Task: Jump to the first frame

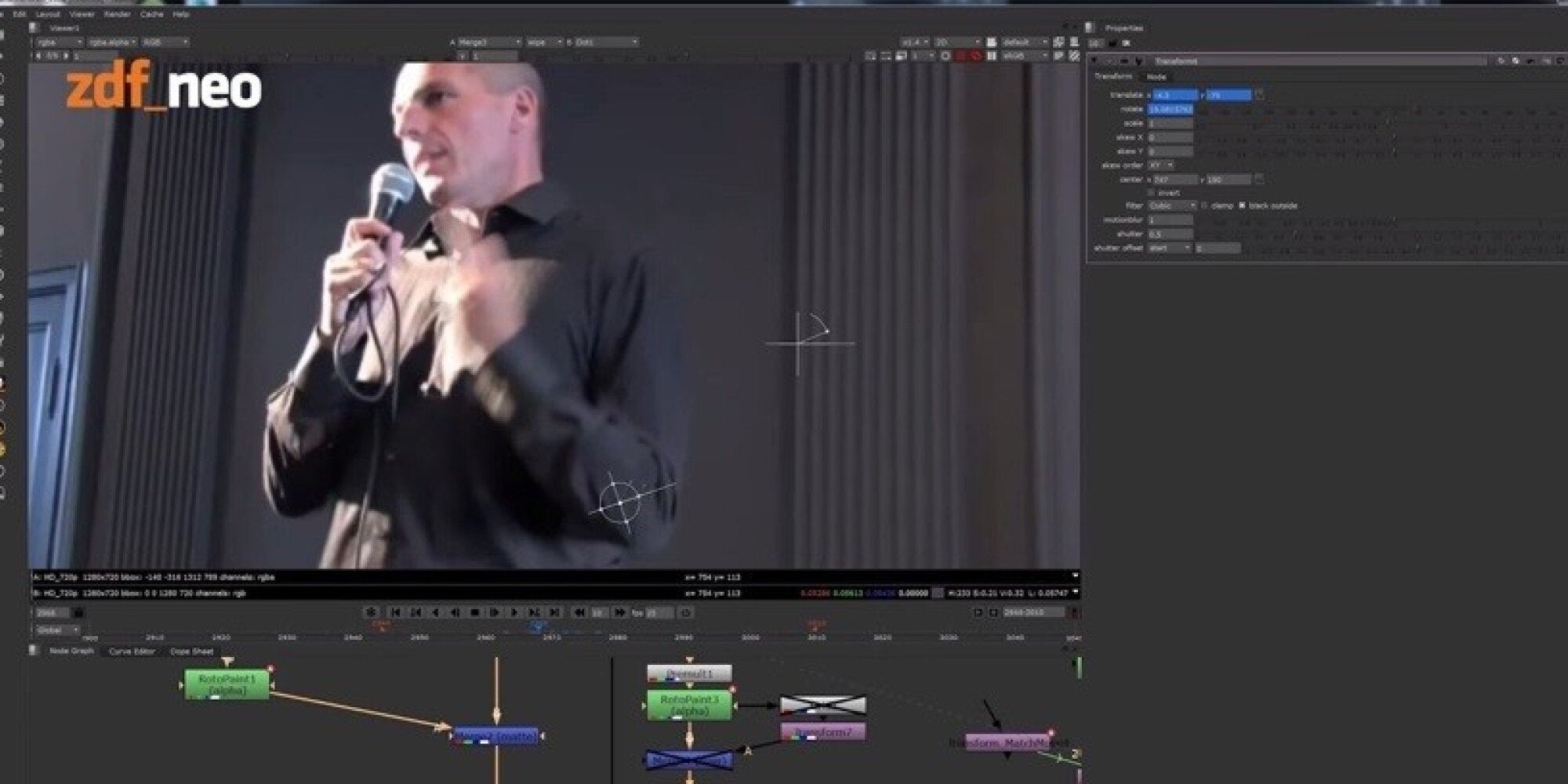Action: 396,612
